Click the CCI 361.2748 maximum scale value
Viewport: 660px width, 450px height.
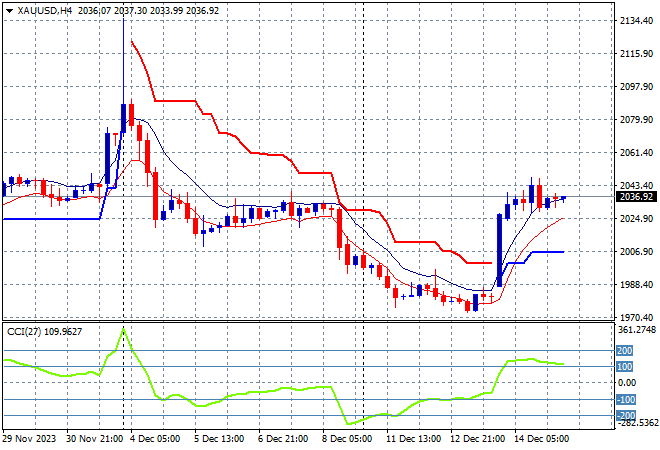[638, 329]
